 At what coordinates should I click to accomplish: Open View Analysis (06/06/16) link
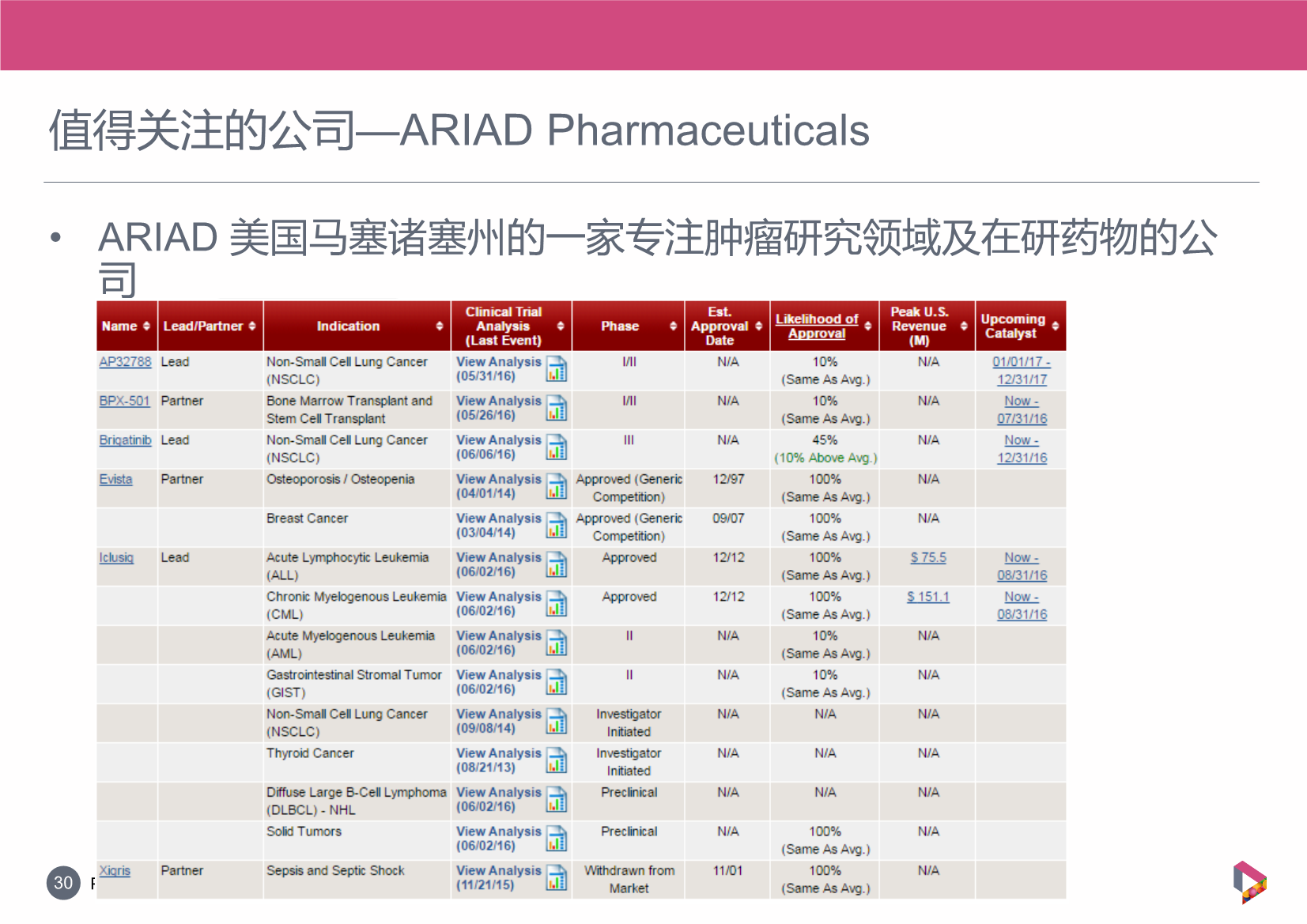(499, 447)
